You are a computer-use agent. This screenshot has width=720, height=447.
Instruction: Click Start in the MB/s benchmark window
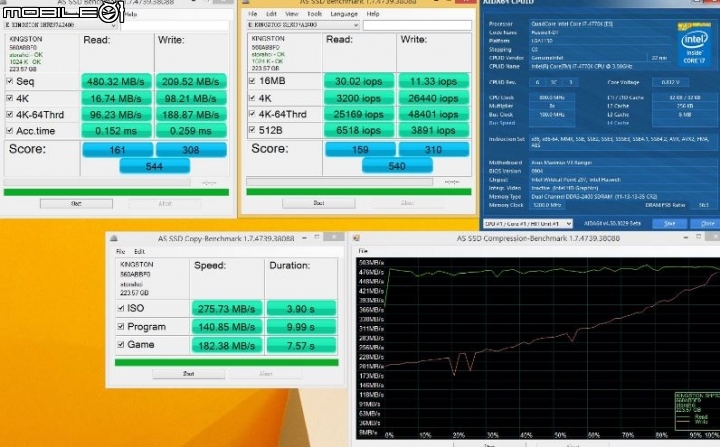(76, 203)
